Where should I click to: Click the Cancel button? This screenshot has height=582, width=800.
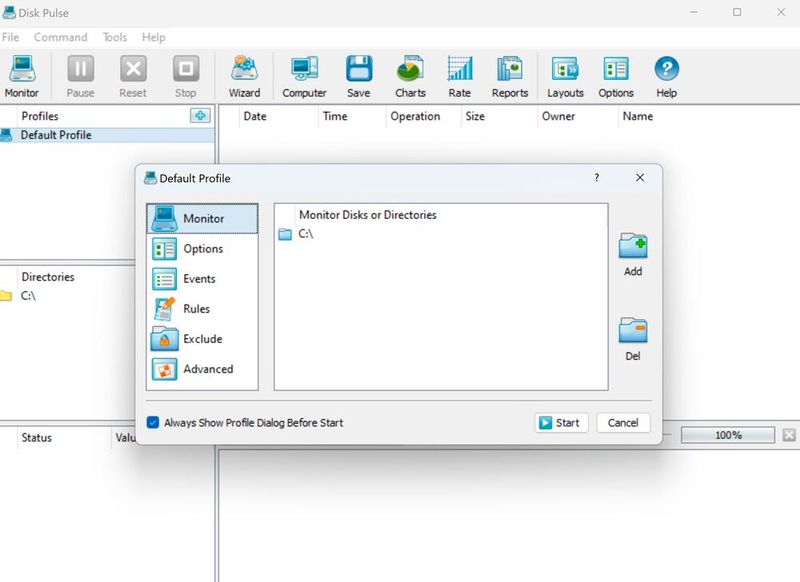623,423
